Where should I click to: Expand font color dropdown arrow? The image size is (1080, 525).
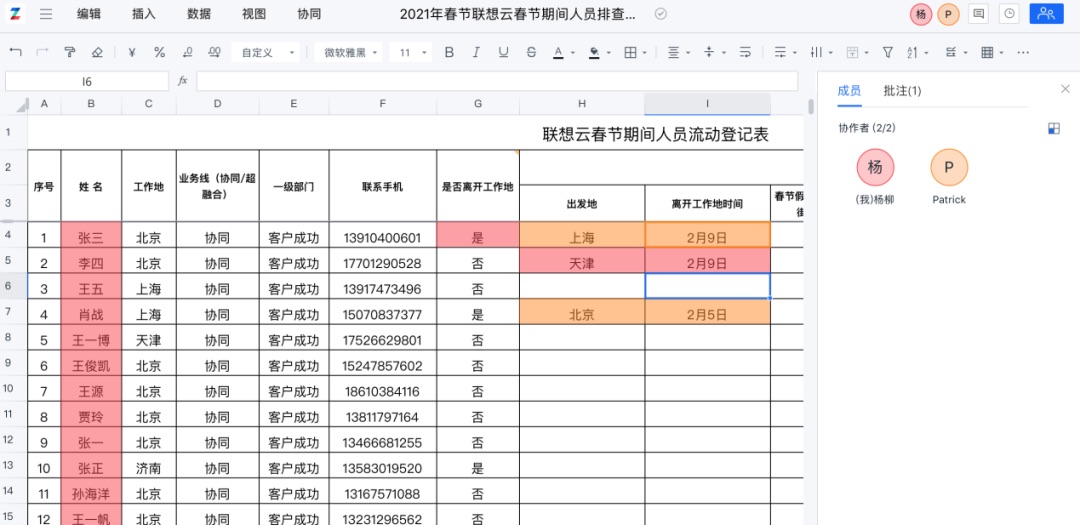(x=573, y=53)
